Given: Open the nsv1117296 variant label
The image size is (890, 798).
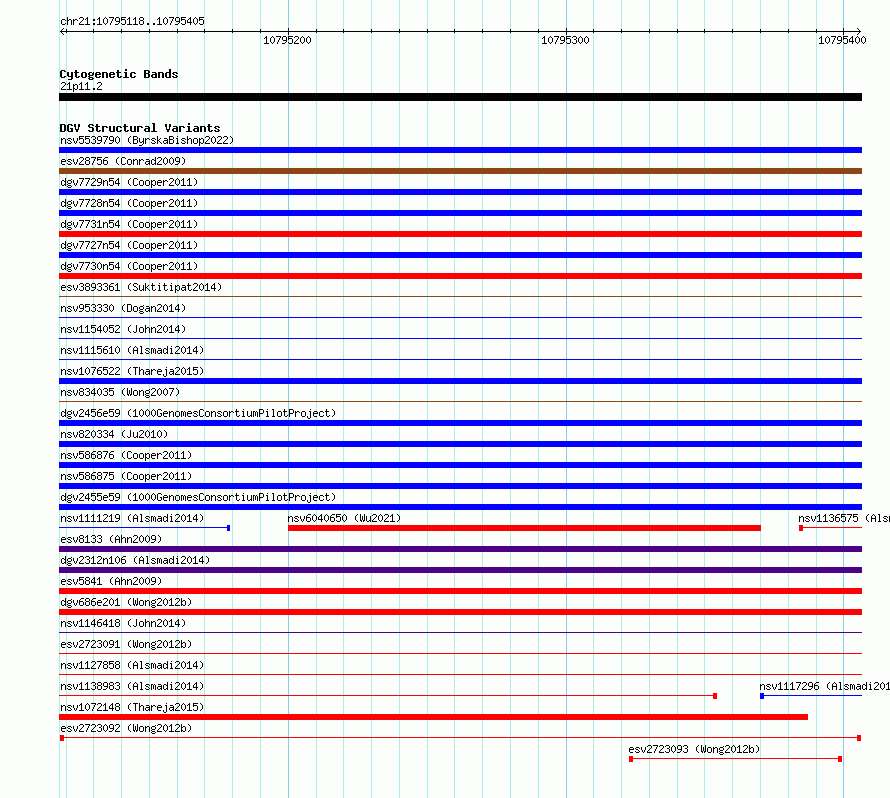Looking at the screenshot, I should click(x=824, y=686).
